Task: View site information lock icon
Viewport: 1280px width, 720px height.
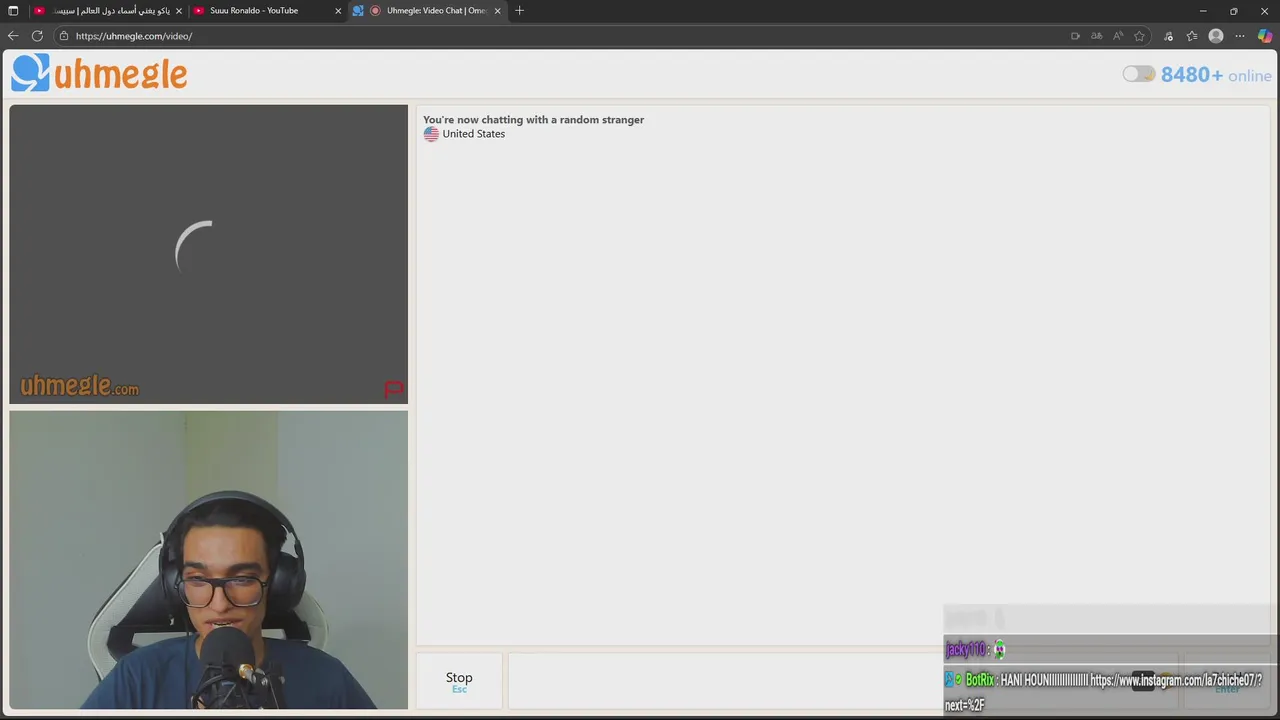Action: (64, 36)
